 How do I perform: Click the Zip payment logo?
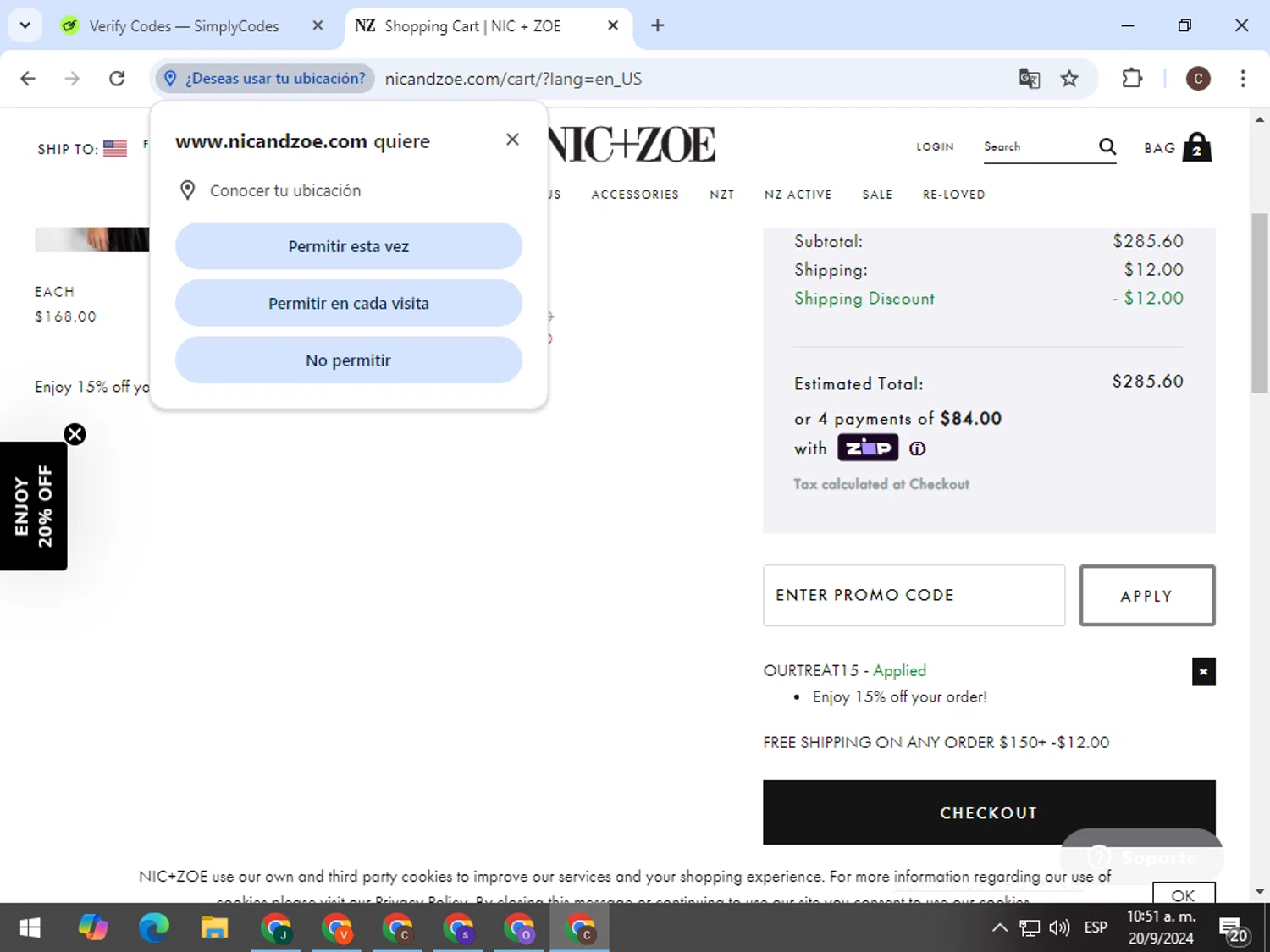tap(868, 448)
